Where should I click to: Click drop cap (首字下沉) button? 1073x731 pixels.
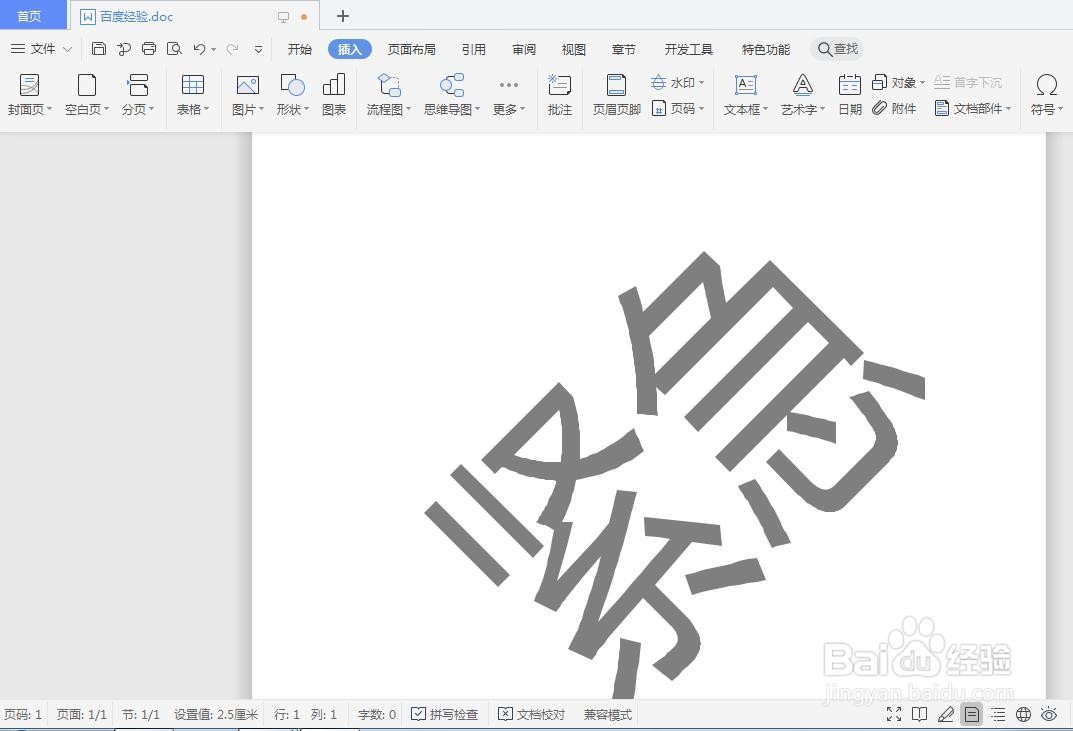point(968,82)
